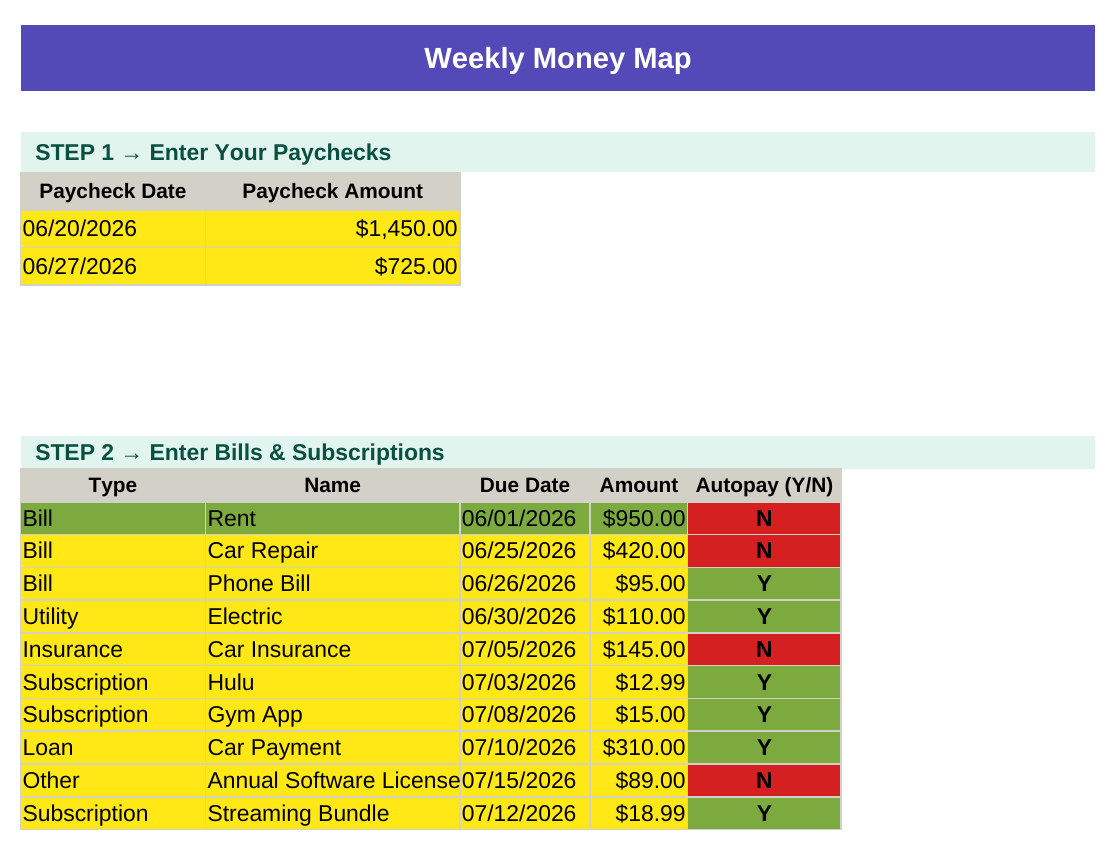This screenshot has width=1120, height=856.
Task: Click the Type column header
Action: (113, 485)
